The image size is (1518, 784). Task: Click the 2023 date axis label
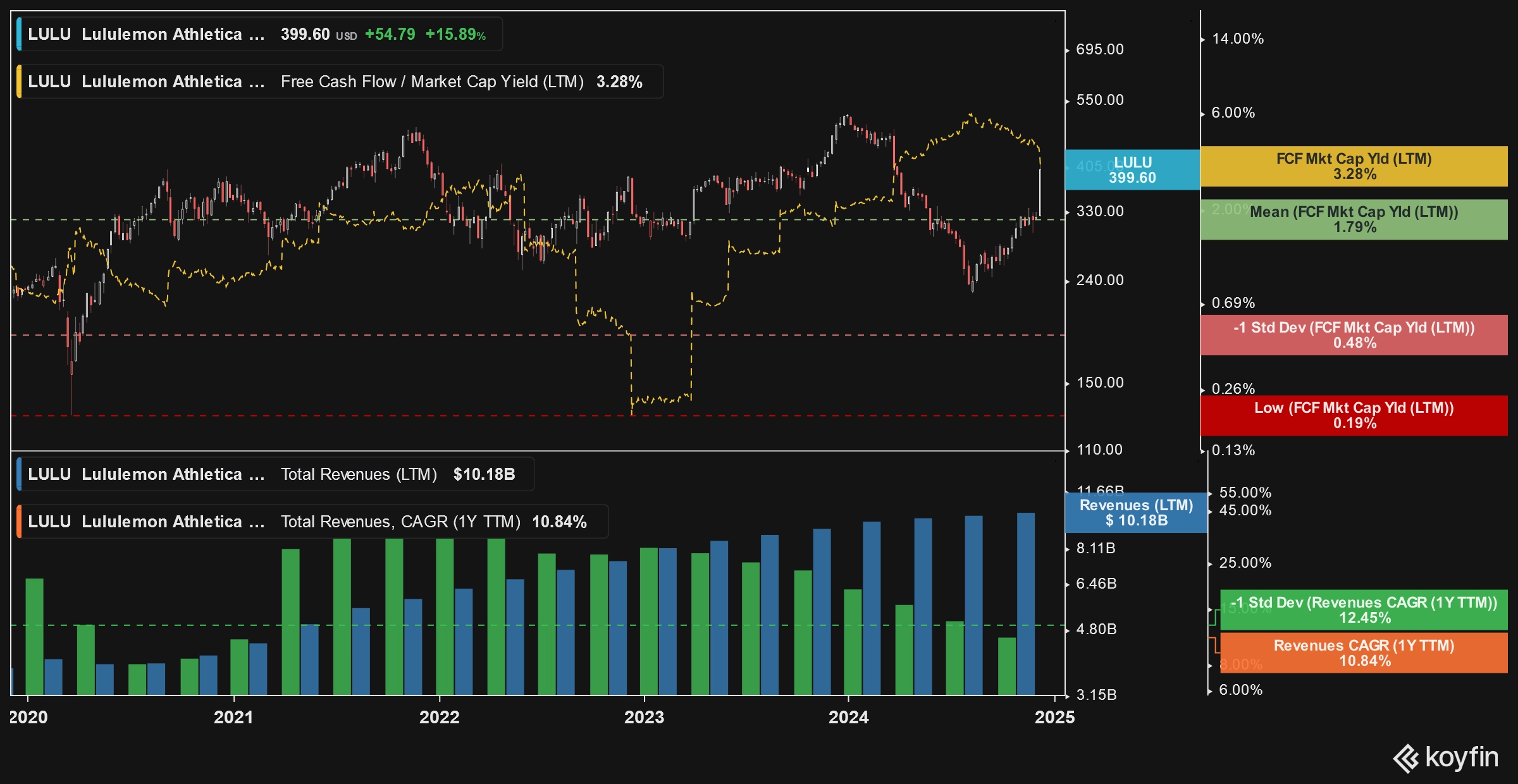[x=645, y=717]
